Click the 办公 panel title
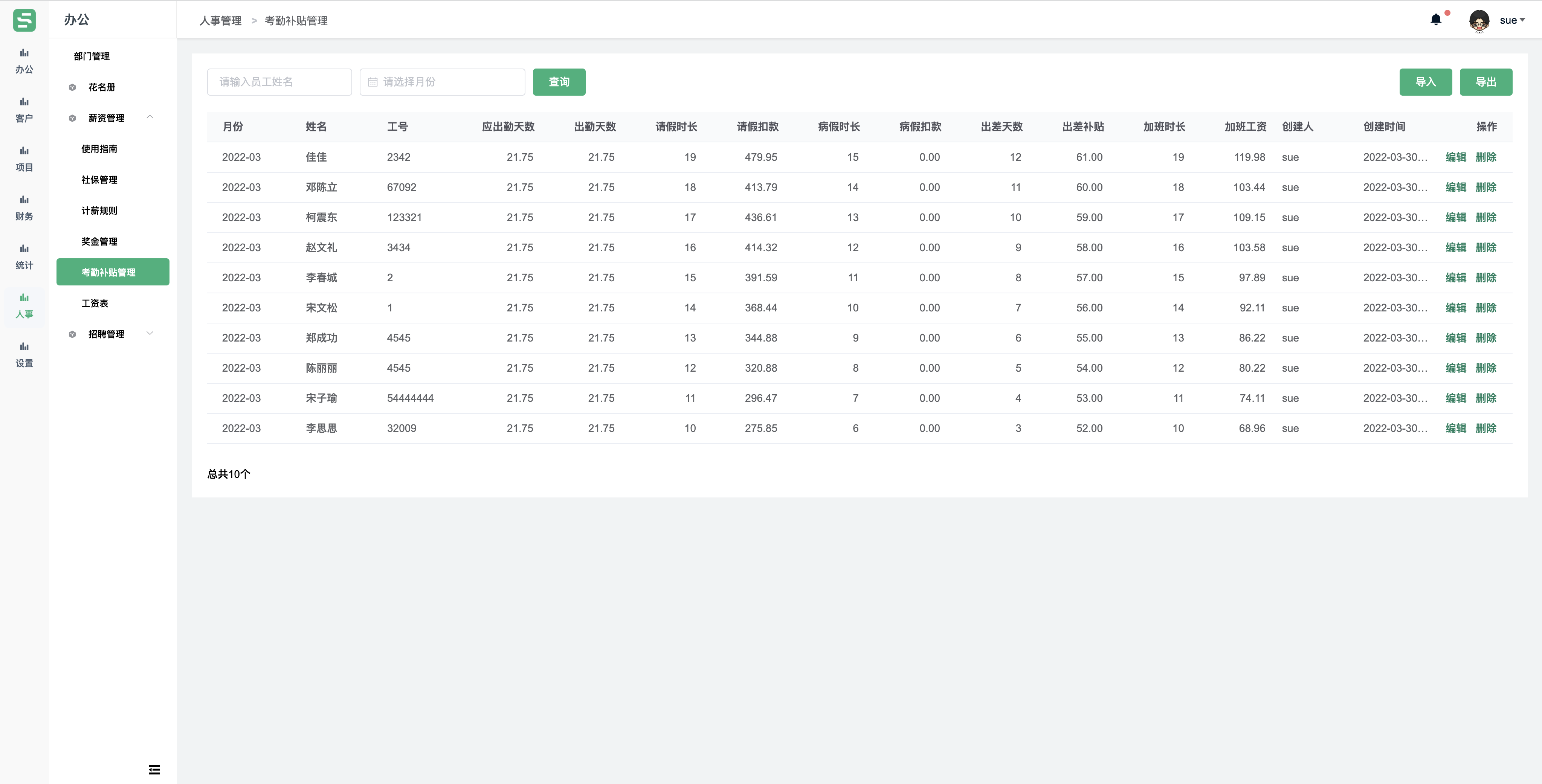Viewport: 1542px width, 784px height. [x=76, y=20]
